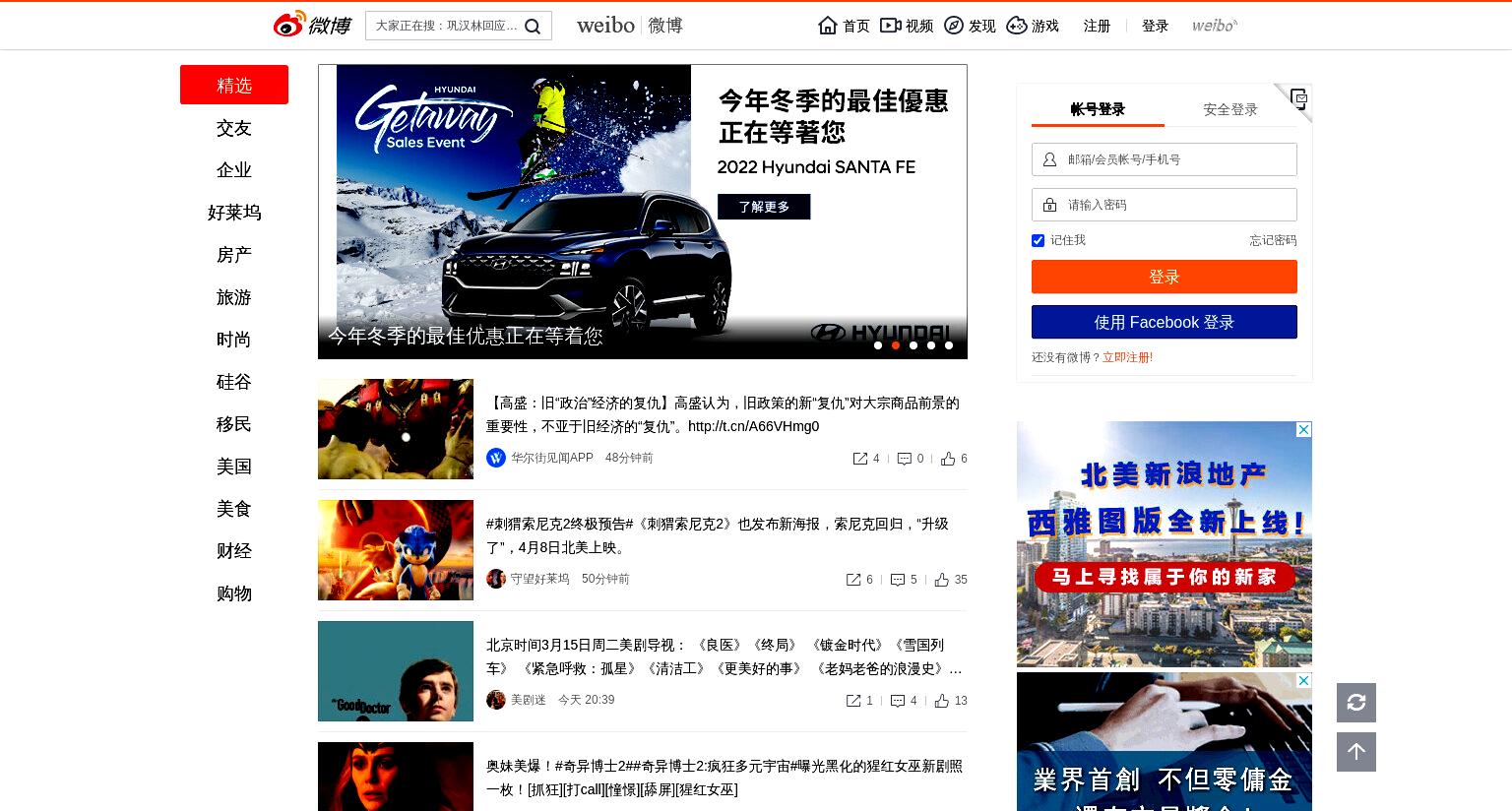Click 使用 Facebook 登录 button
This screenshot has width=1512, height=811.
tap(1165, 322)
